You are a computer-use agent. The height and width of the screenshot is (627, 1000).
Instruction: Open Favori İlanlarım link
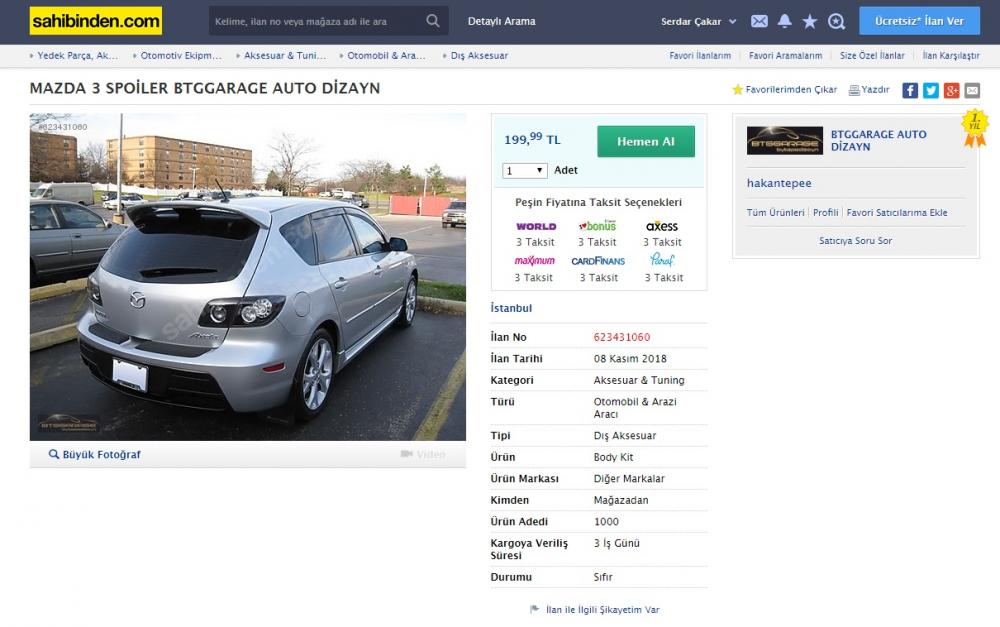700,55
